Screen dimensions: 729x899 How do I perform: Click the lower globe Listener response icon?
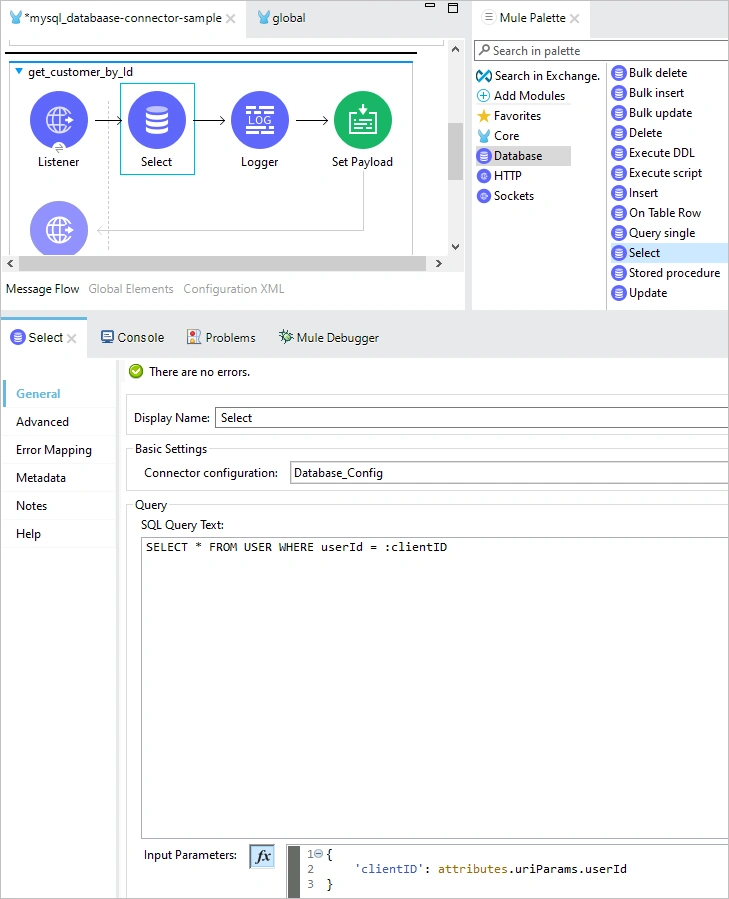tap(59, 228)
